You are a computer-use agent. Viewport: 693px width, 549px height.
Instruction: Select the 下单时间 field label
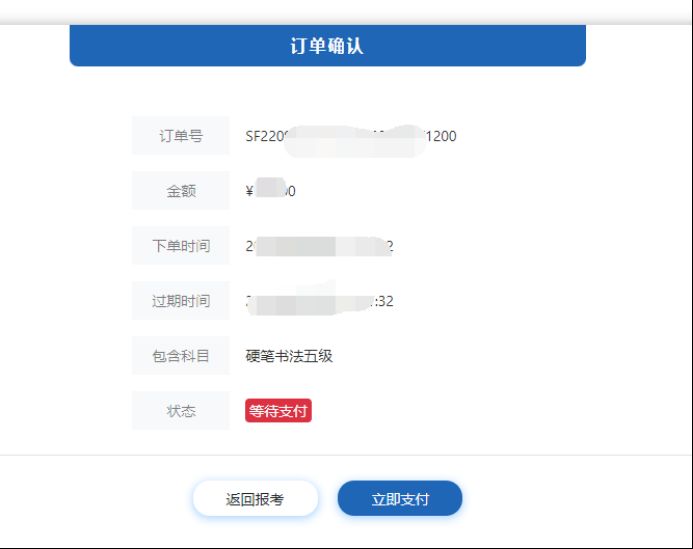pos(181,245)
